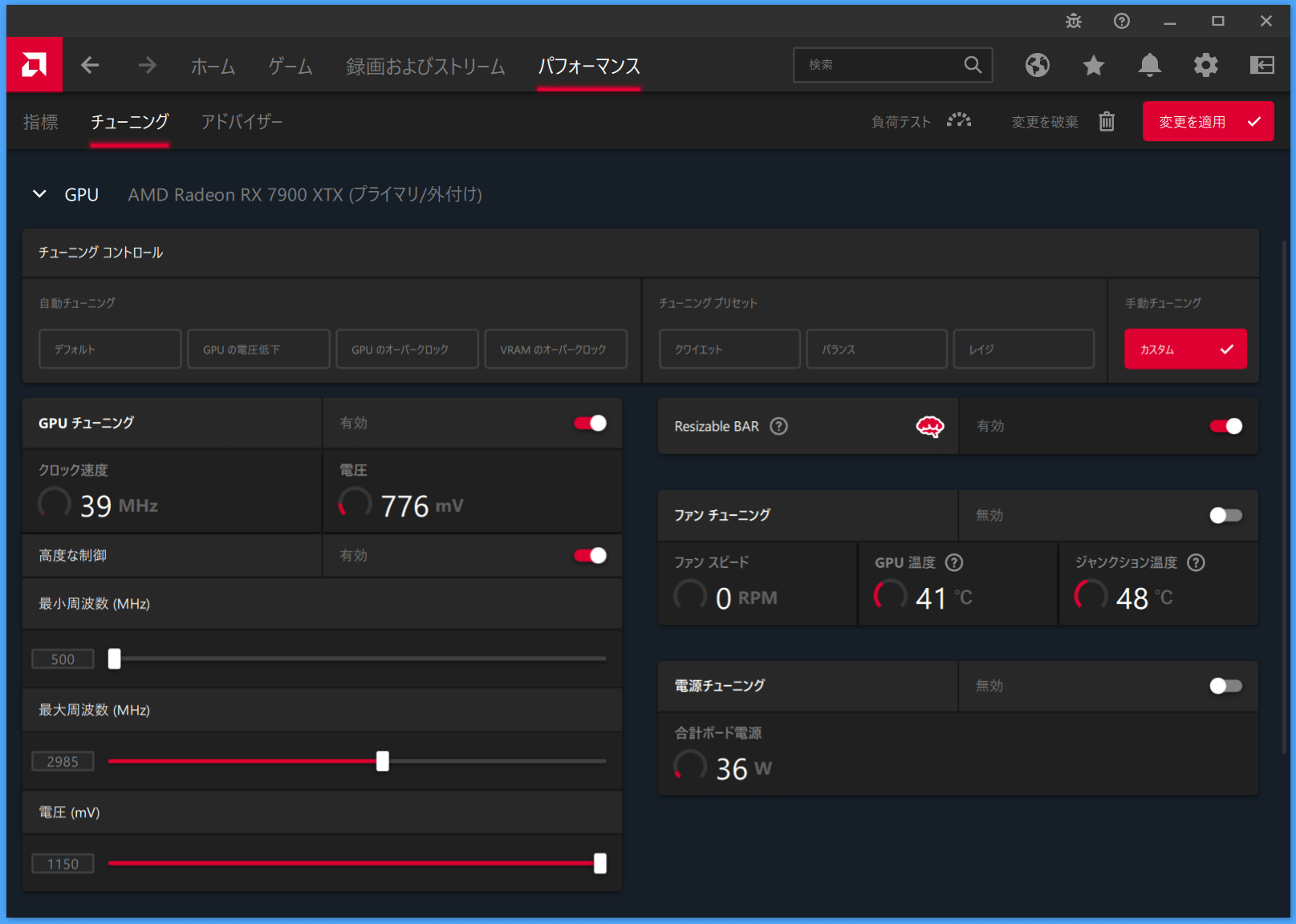This screenshot has height=924, width=1296.
Task: Click ジャンクション温度 help icon
Action: pos(1196,562)
